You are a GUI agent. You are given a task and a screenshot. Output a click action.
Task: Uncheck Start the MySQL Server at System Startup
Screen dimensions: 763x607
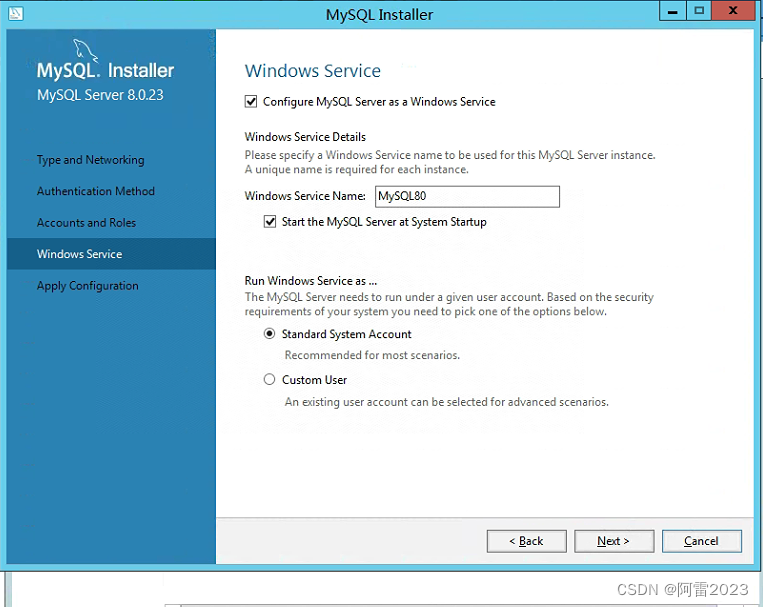coord(270,222)
